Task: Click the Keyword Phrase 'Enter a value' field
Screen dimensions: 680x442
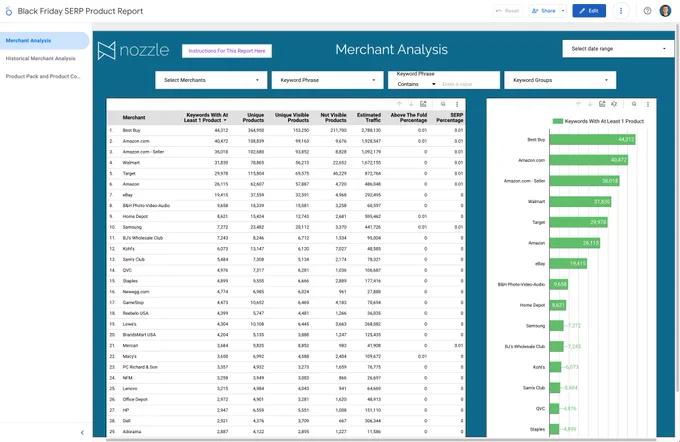Action: 468,84
